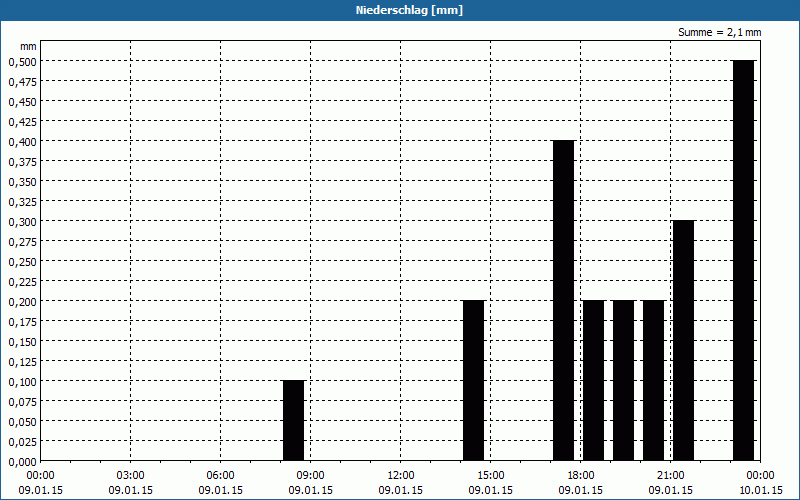The image size is (800, 500).
Task: Click the 0,375 y-axis value
Action: pyautogui.click(x=22, y=161)
